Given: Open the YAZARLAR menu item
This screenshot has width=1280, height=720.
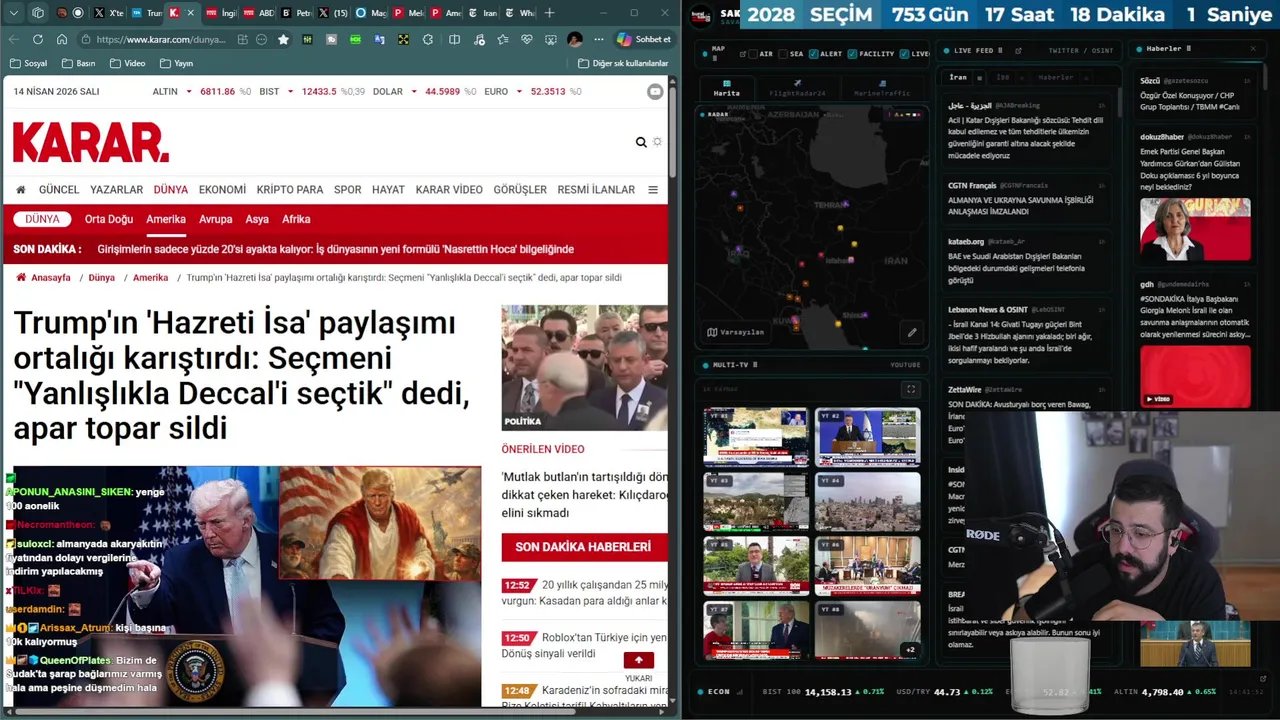Looking at the screenshot, I should pos(117,189).
